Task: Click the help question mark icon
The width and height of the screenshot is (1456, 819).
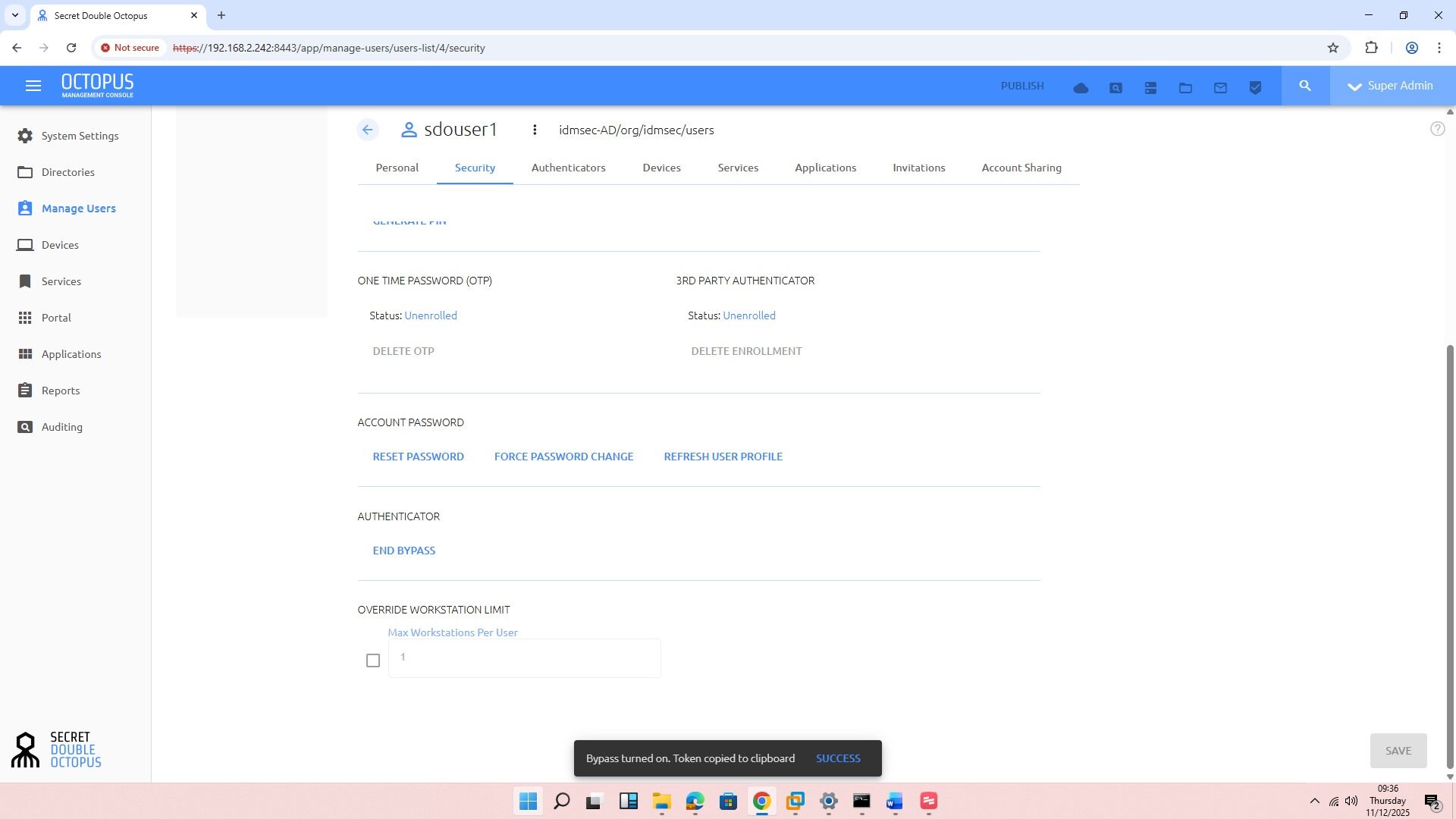Action: [1437, 129]
